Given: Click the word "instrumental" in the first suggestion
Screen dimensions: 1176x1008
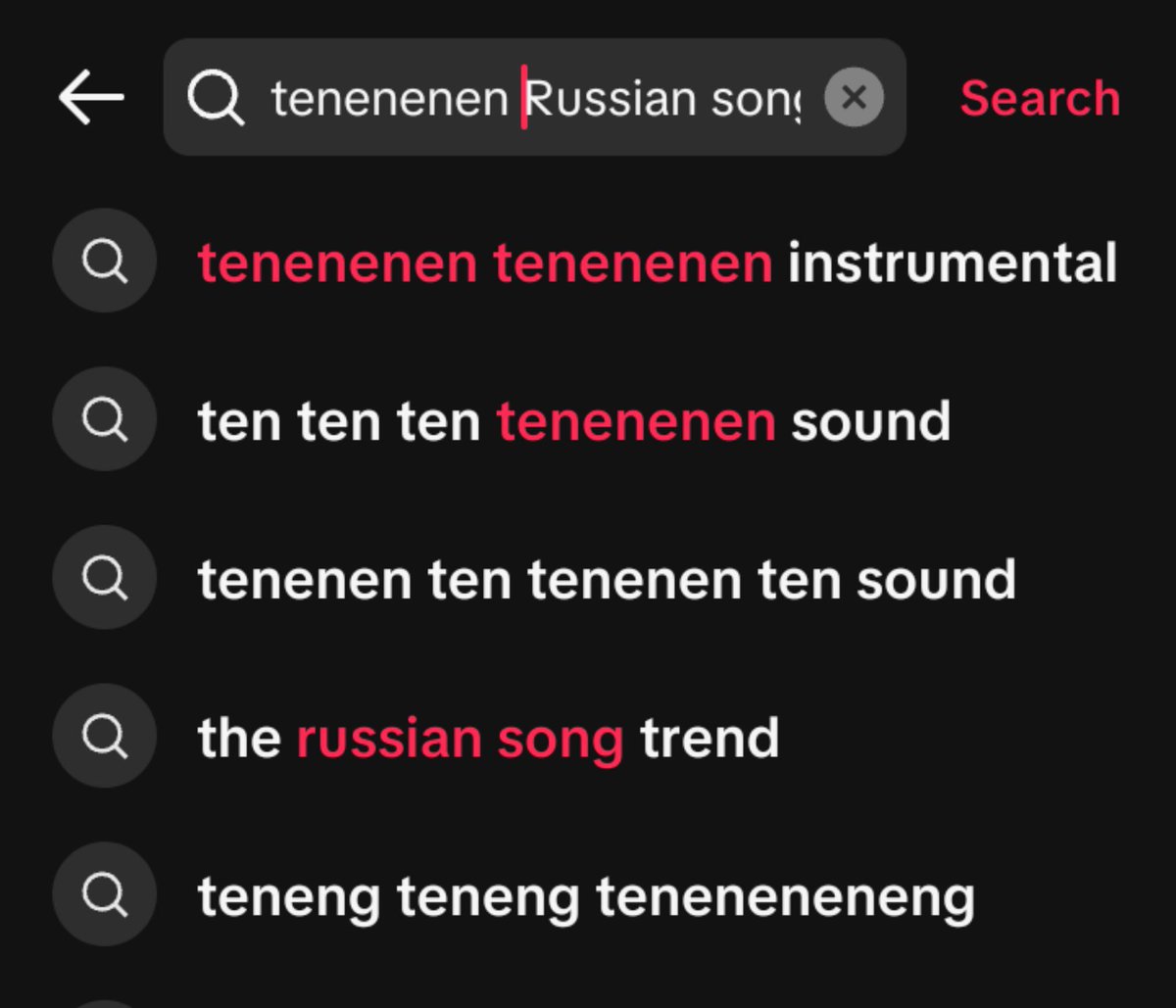Looking at the screenshot, I should [952, 263].
